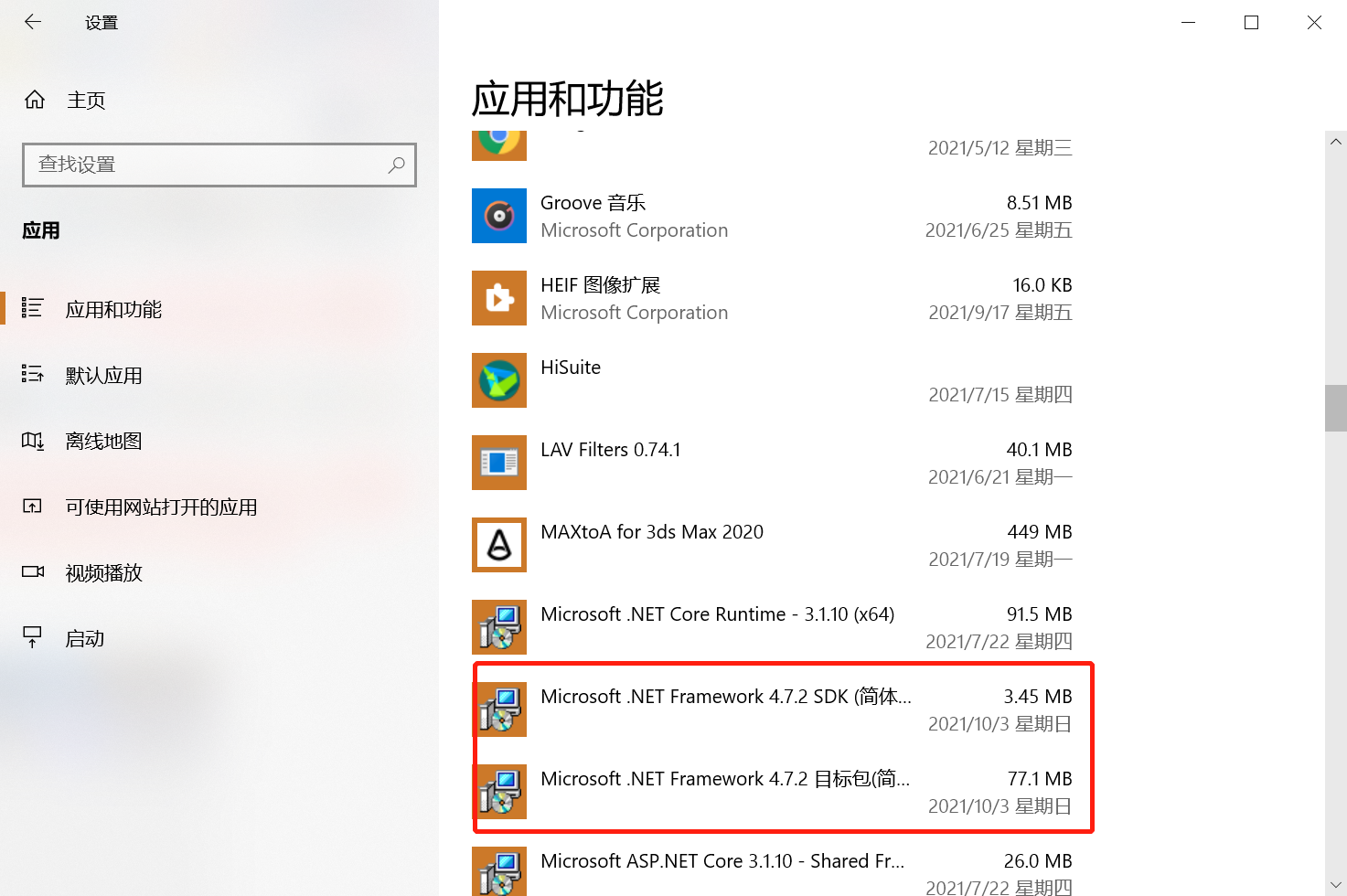
Task: Click the MAXtoA for 3ds Max icon
Action: click(x=499, y=545)
